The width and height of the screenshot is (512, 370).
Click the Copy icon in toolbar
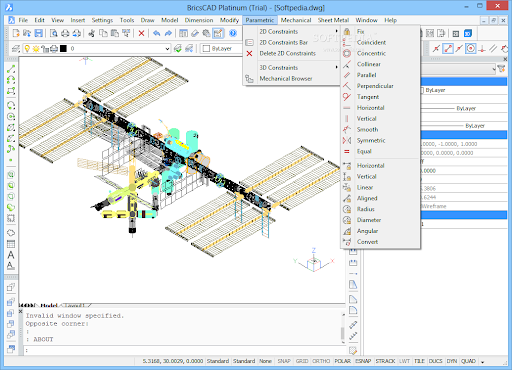(x=103, y=33)
